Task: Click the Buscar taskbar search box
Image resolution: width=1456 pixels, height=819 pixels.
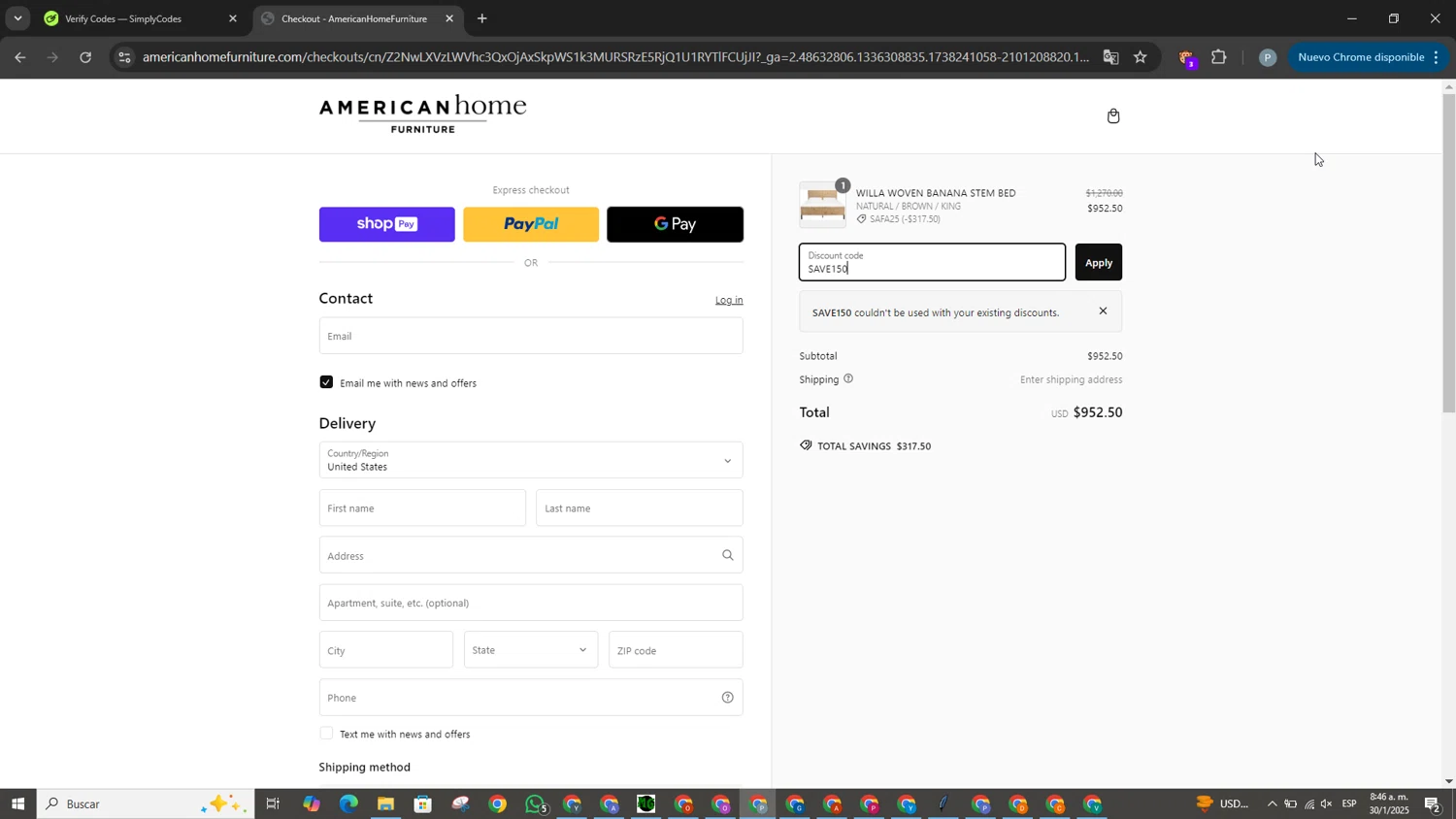Action: [146, 803]
